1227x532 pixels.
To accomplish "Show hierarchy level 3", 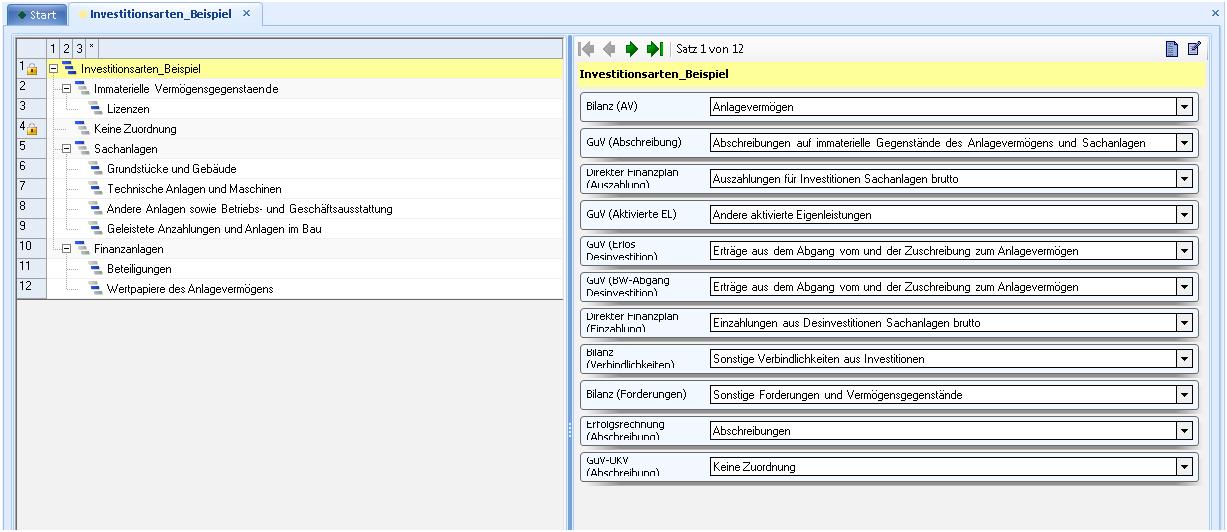I will [x=79, y=48].
